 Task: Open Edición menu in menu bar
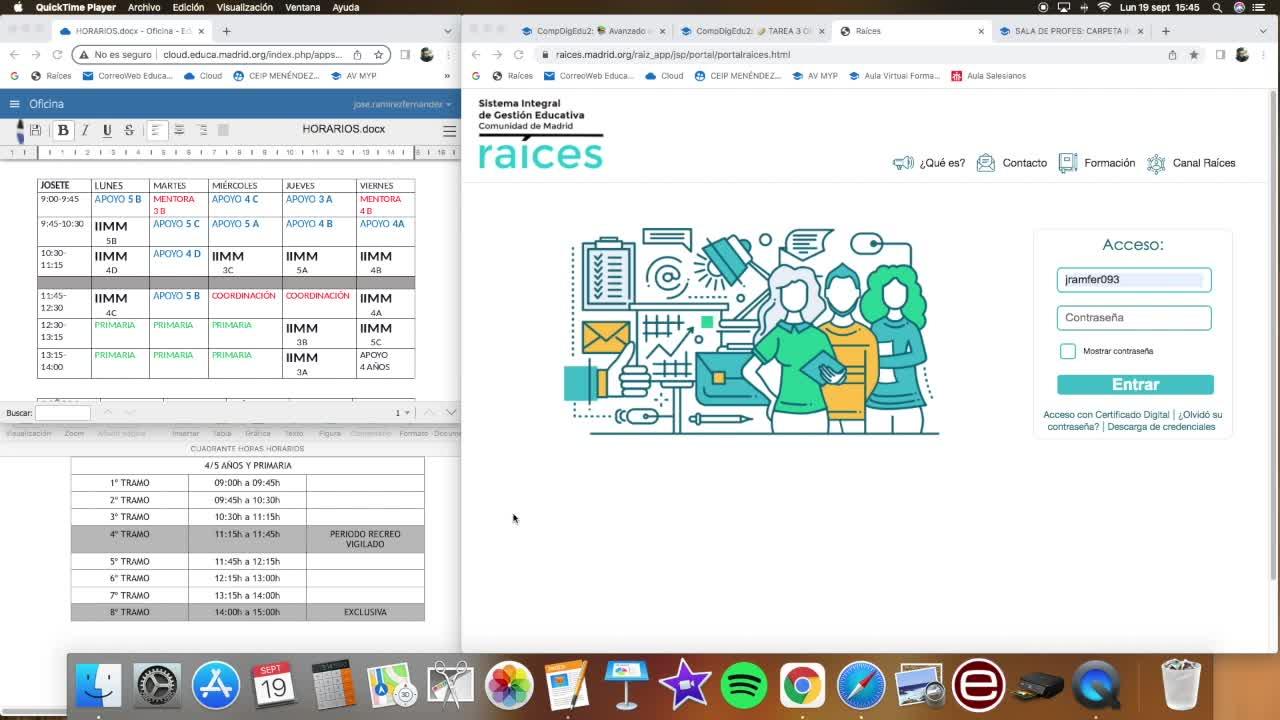(x=188, y=7)
